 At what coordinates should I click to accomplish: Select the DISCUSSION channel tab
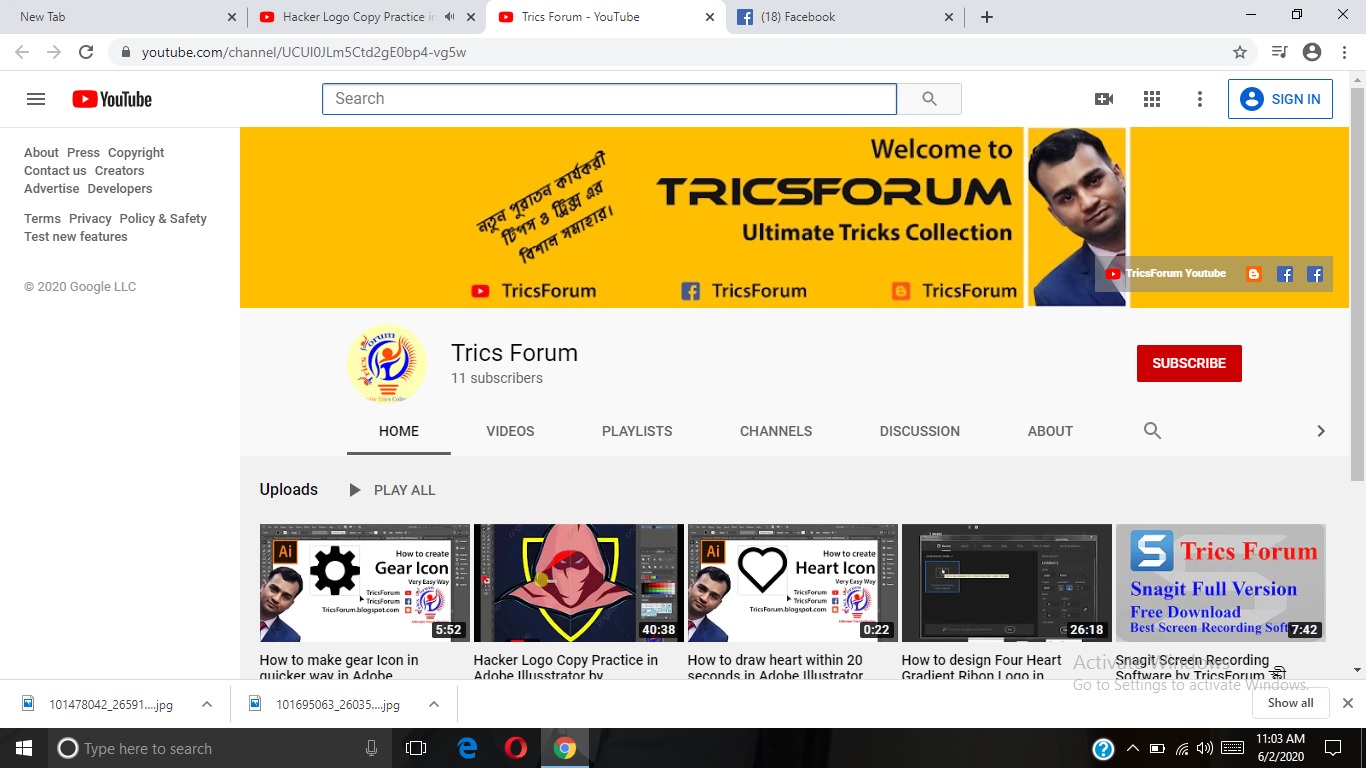[x=920, y=431]
